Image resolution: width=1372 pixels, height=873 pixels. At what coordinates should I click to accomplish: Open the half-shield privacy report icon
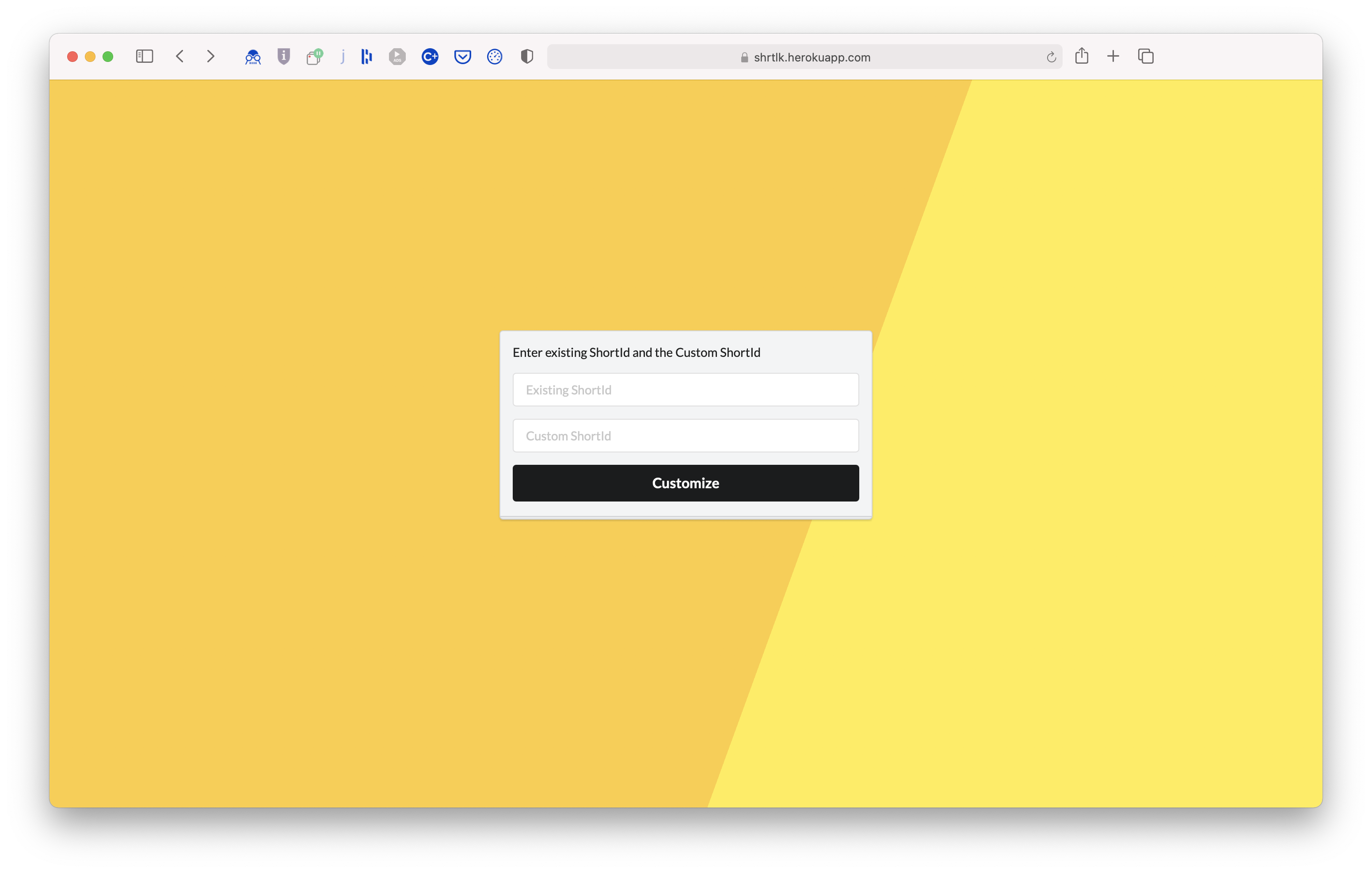click(x=527, y=57)
